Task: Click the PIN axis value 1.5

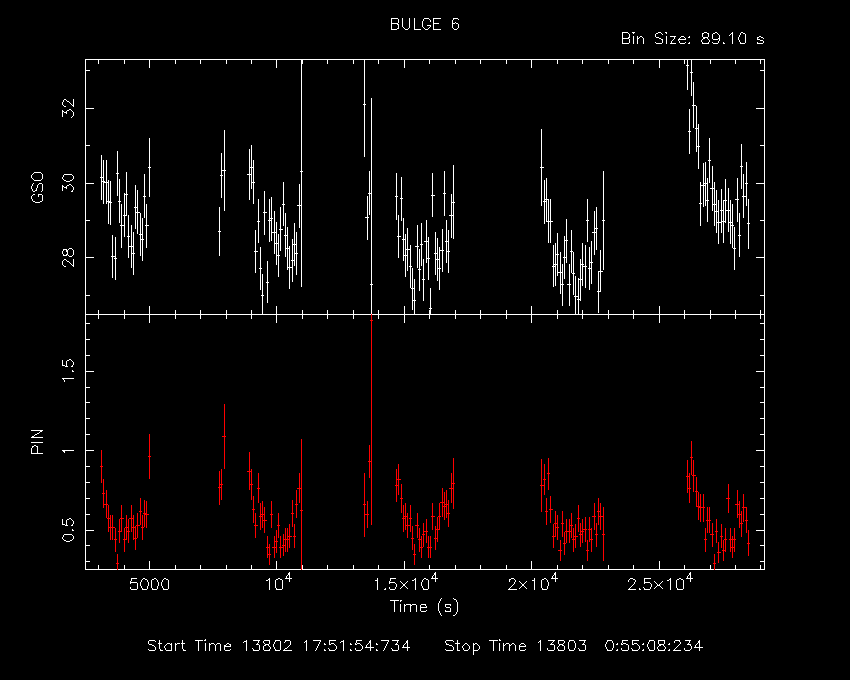Action: click(68, 371)
